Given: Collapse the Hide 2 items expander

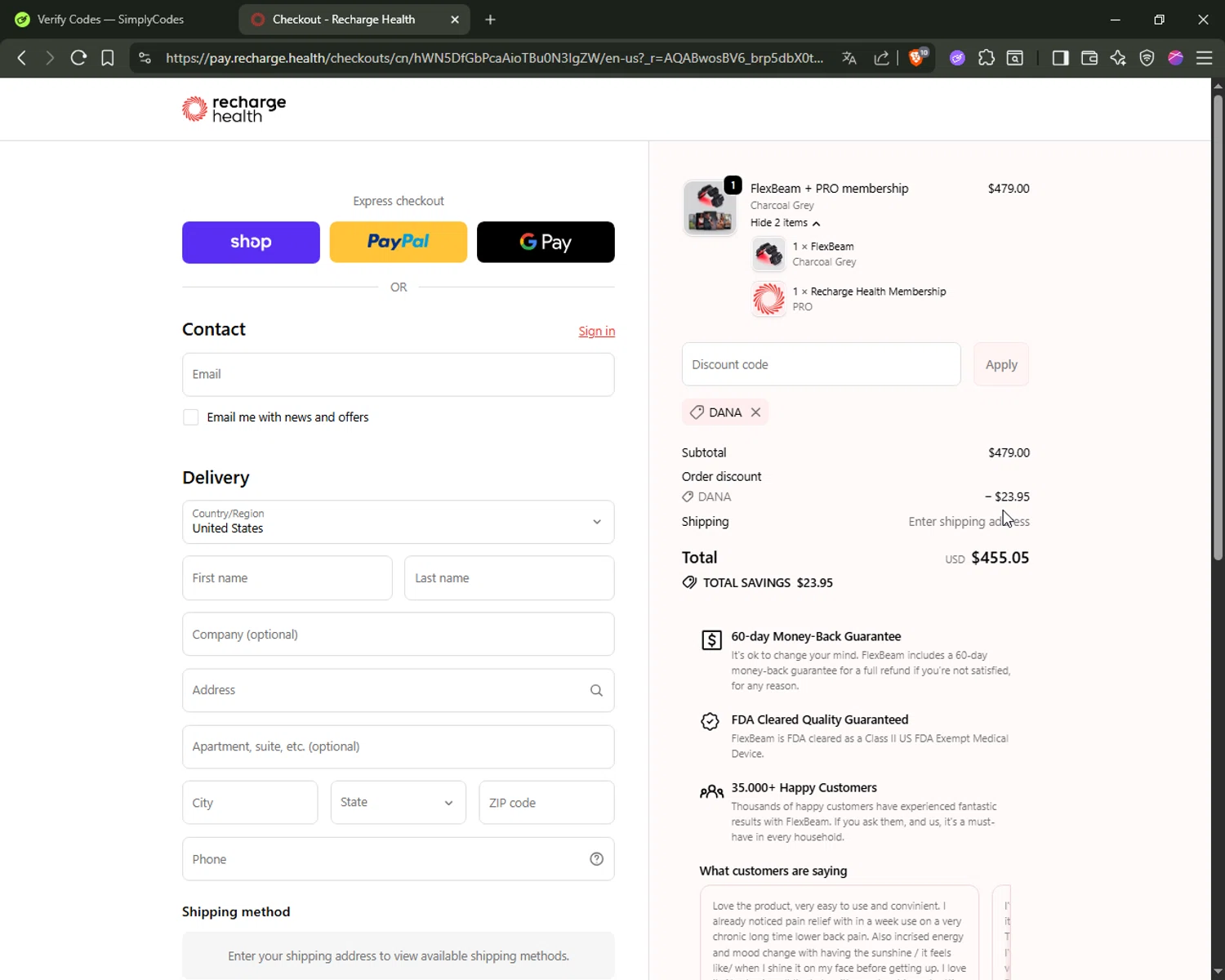Looking at the screenshot, I should (785, 223).
